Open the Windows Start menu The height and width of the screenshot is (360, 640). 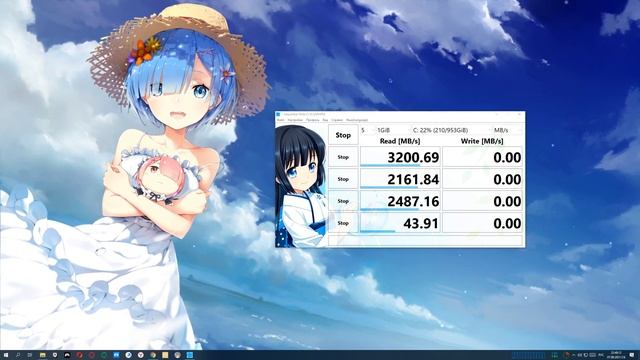click(x=6, y=355)
